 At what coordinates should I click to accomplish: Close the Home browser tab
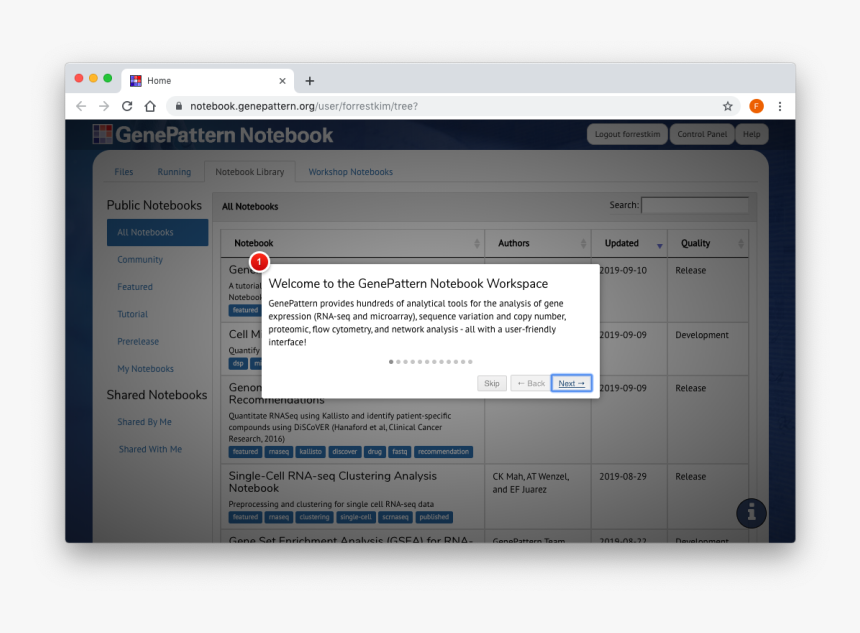pos(282,81)
